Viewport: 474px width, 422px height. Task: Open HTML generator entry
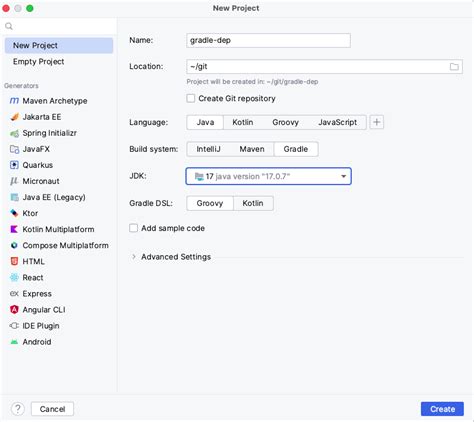pyautogui.click(x=59, y=261)
